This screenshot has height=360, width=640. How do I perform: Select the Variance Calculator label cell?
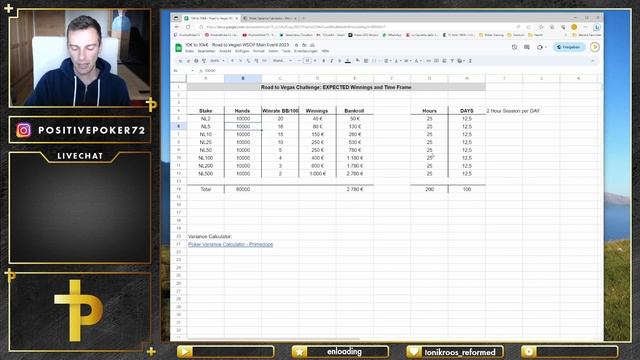(x=209, y=237)
